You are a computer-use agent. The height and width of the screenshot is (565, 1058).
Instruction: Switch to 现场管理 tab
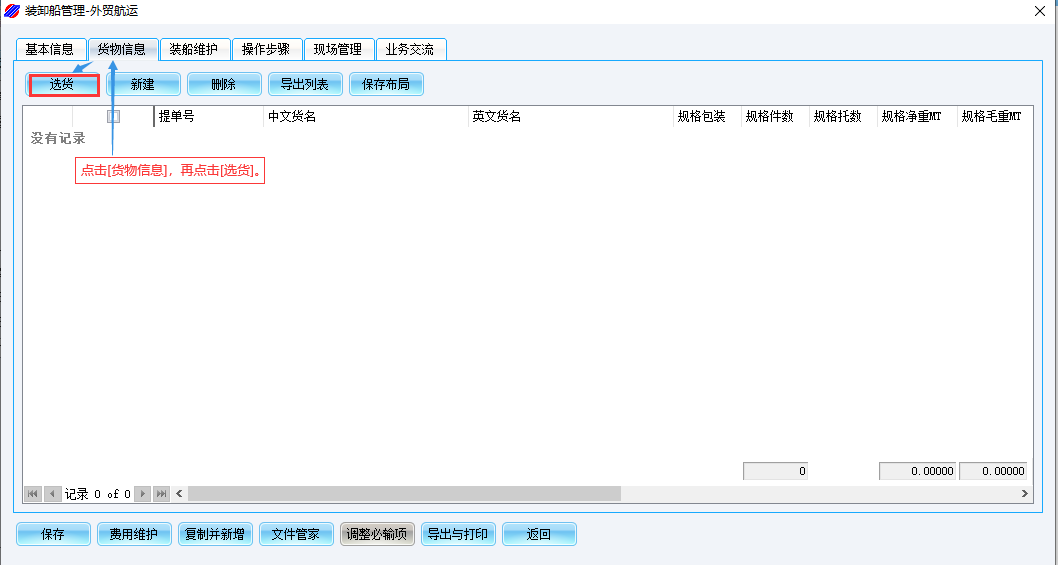[x=338, y=49]
